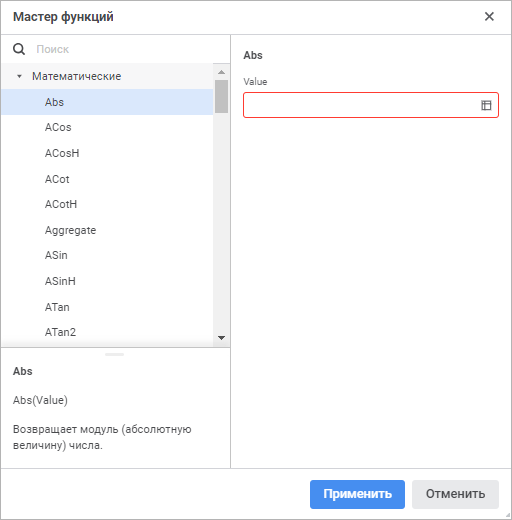Select the Aggregate function
Viewport: 512px width, 520px height.
coord(107,230)
